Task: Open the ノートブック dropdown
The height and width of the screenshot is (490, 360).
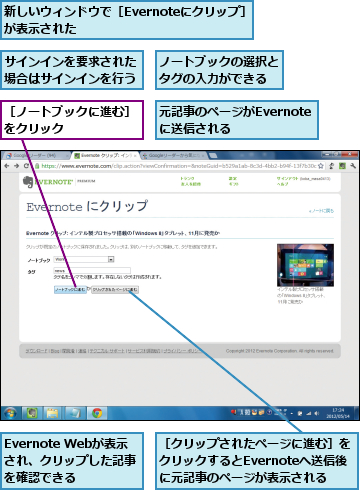Action: pos(84,259)
